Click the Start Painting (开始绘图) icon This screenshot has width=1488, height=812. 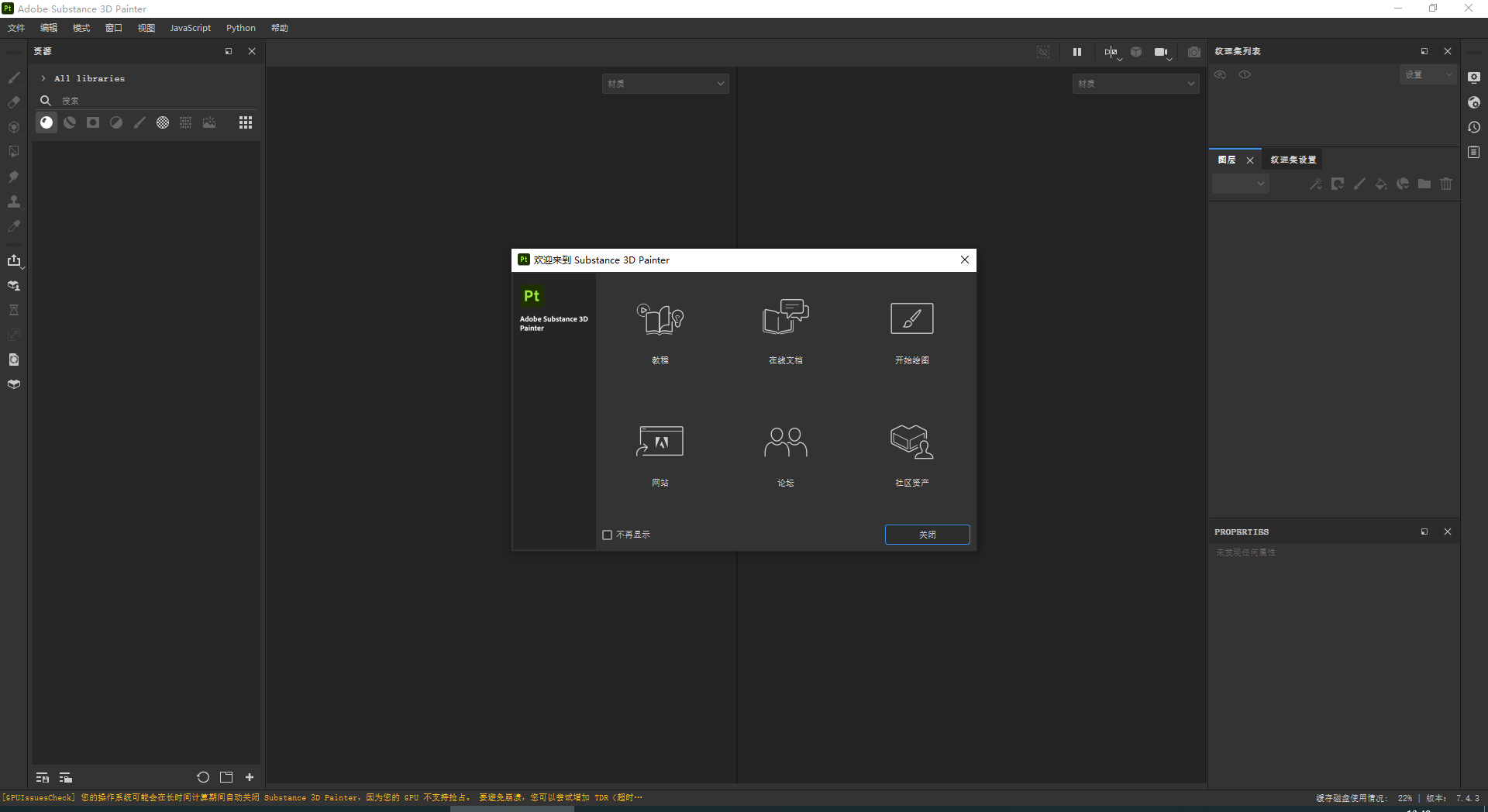(x=911, y=318)
